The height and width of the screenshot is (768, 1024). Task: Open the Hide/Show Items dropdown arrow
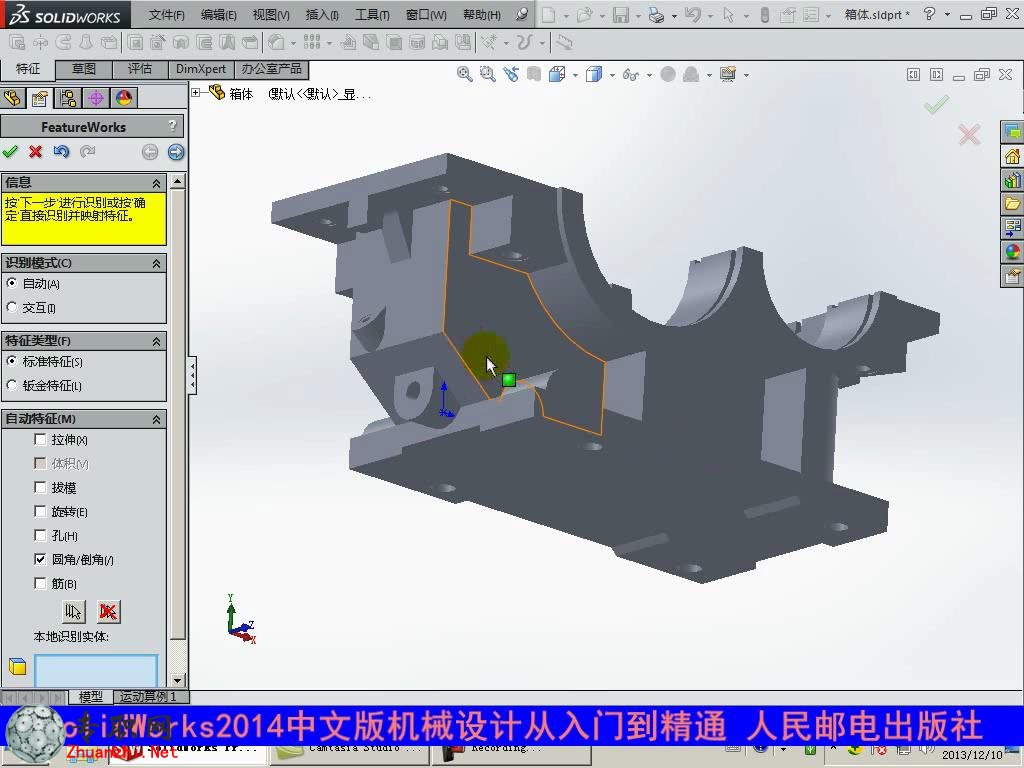(649, 75)
